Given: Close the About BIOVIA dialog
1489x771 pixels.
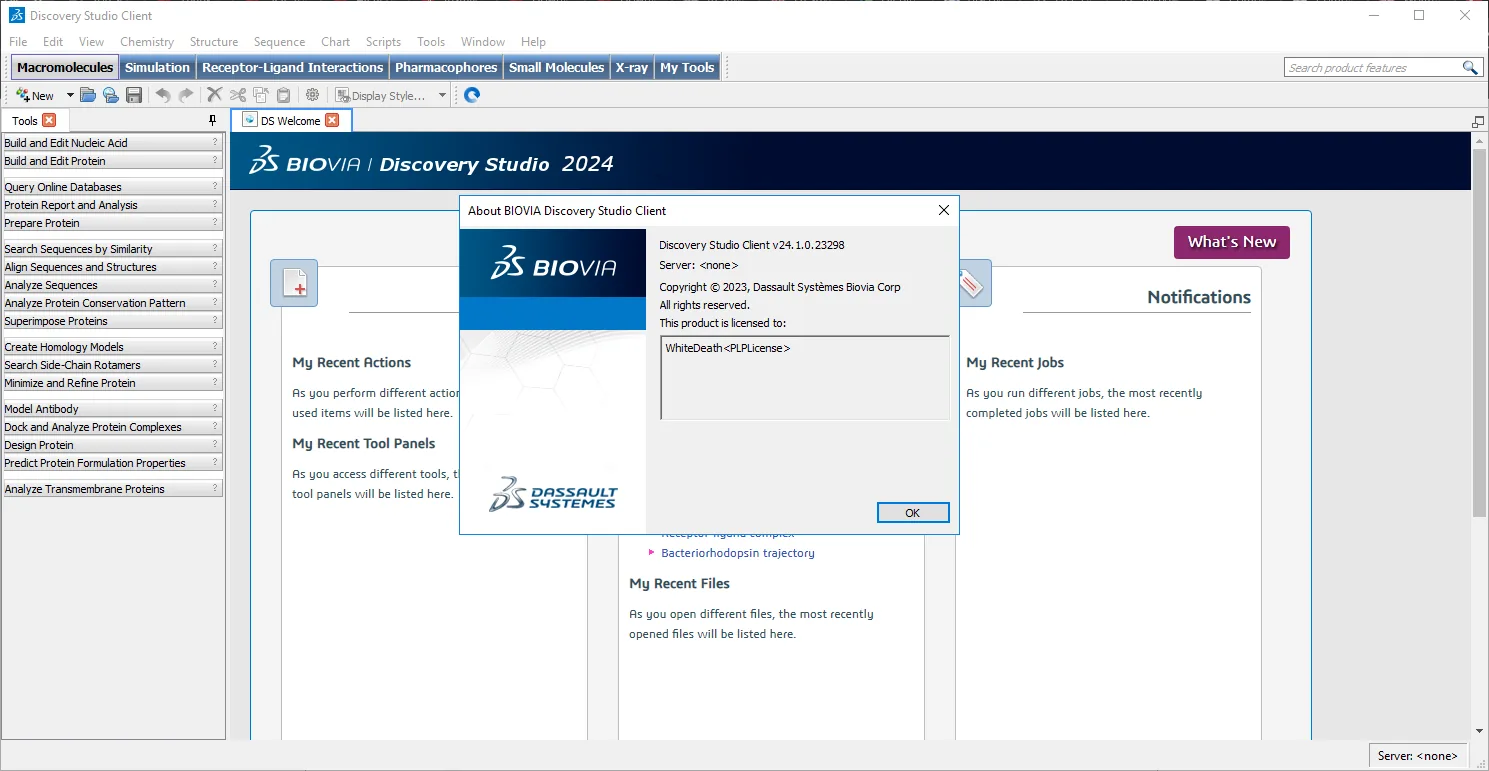Looking at the screenshot, I should click(943, 210).
